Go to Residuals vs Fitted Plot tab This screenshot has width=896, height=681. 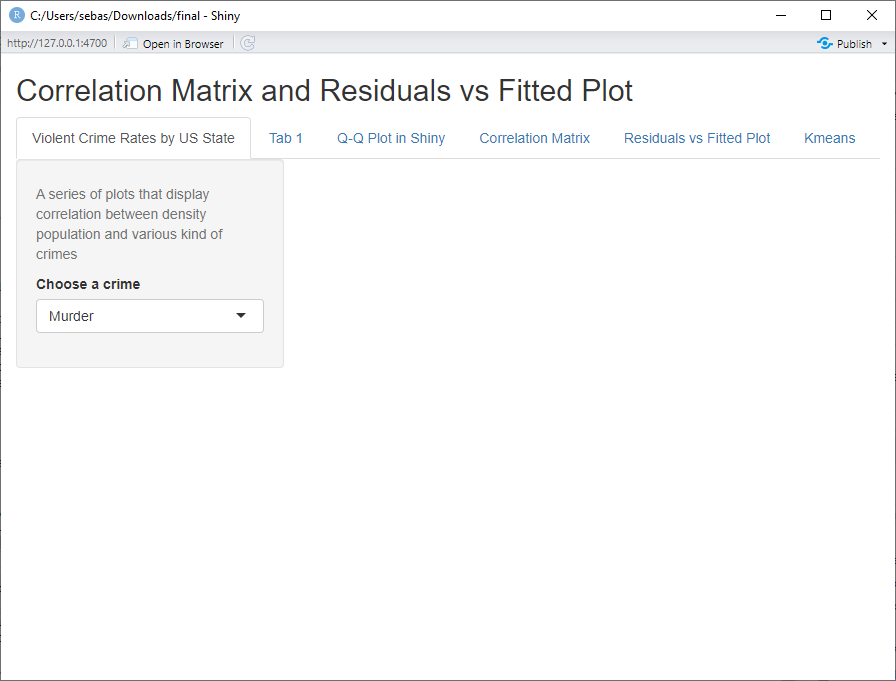(x=697, y=138)
